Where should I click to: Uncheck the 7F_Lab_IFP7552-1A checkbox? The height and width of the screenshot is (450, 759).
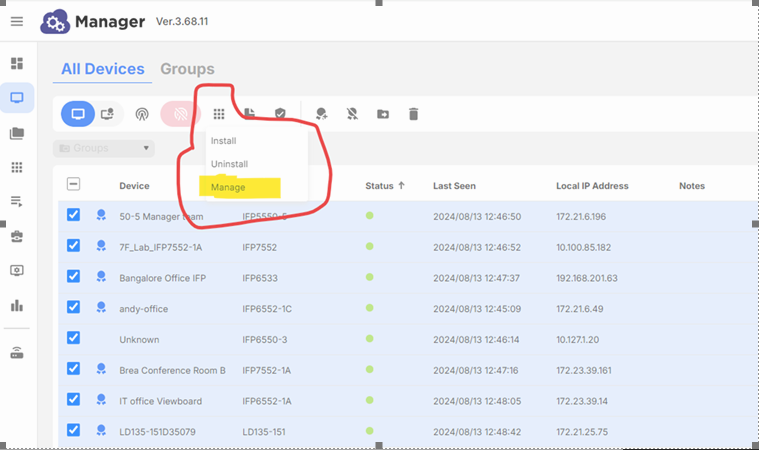click(x=74, y=246)
